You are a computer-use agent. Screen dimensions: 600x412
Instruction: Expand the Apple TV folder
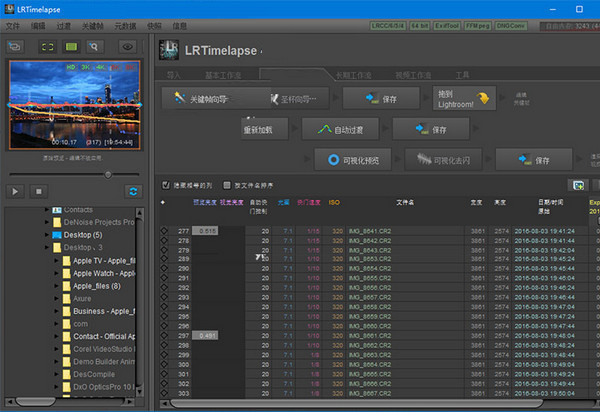[58, 260]
